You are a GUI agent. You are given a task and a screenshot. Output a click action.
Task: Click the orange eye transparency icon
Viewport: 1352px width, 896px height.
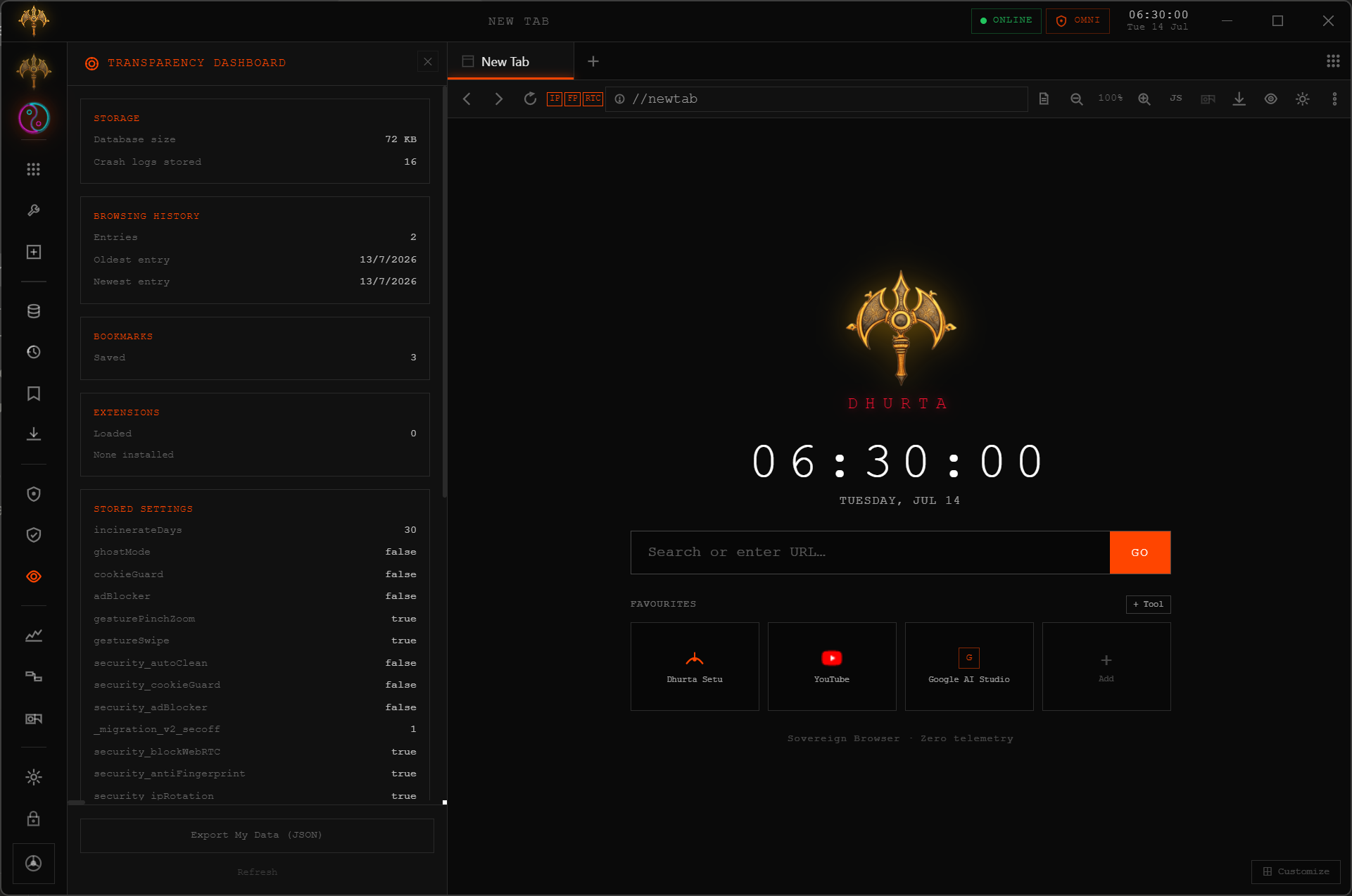pyautogui.click(x=34, y=576)
